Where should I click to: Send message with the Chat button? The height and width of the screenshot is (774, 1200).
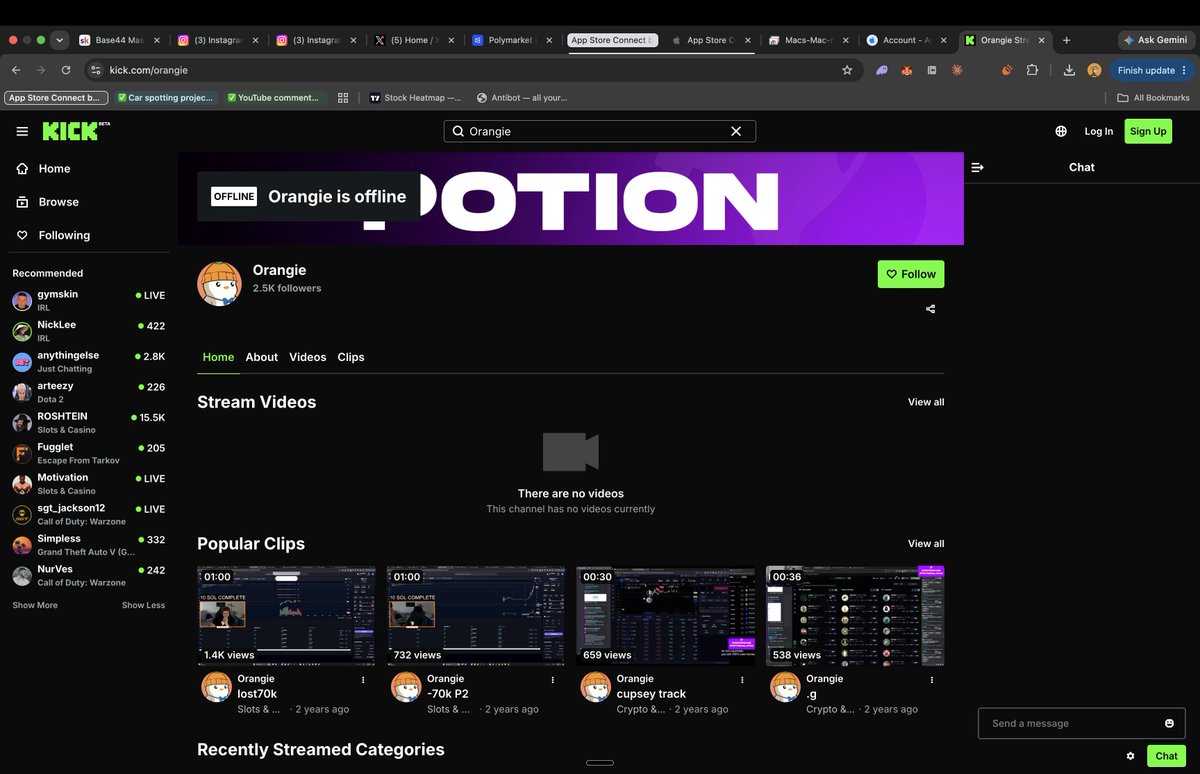1166,756
